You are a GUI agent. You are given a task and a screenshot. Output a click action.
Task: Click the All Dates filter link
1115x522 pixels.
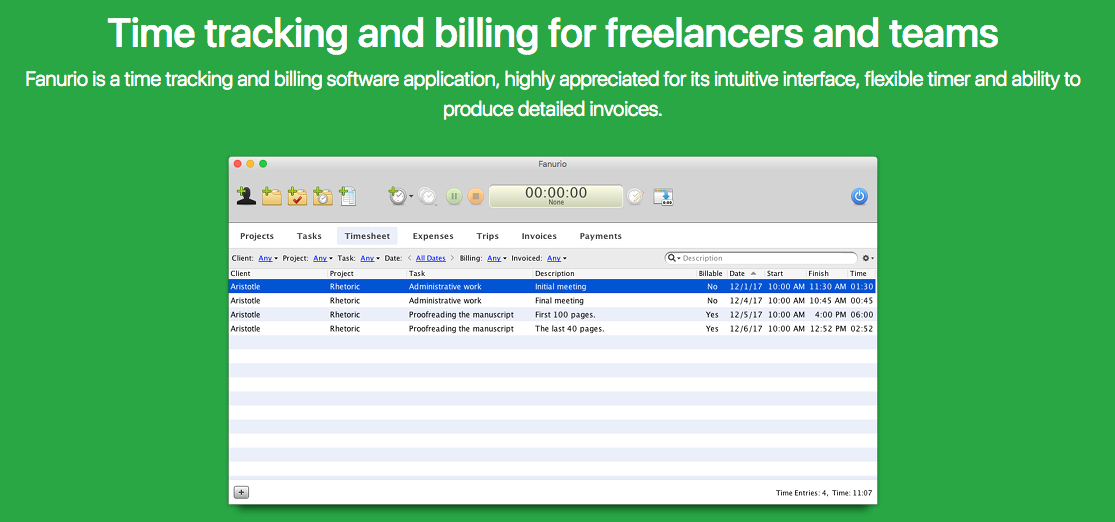[x=431, y=258]
